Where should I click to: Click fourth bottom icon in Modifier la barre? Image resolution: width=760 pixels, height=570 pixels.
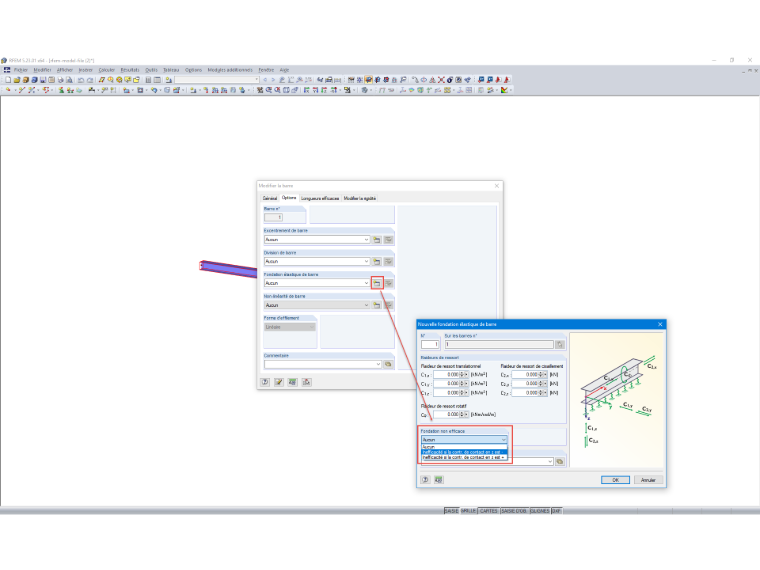(x=306, y=382)
